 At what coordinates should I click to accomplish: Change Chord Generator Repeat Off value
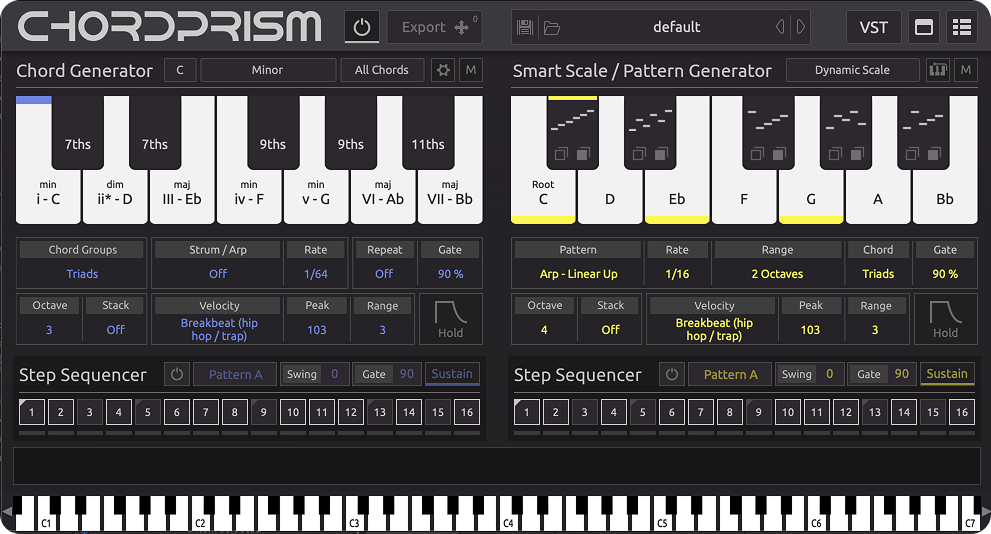point(384,274)
